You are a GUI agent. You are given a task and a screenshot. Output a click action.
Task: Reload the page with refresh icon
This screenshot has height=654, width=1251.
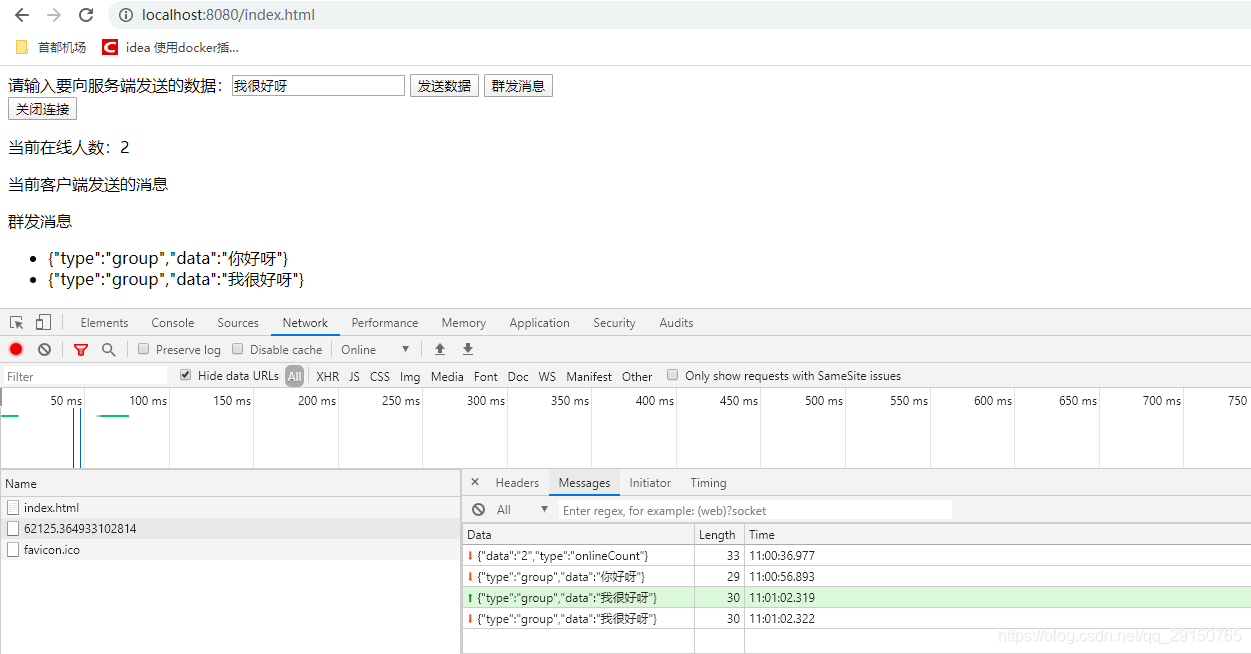coord(86,15)
